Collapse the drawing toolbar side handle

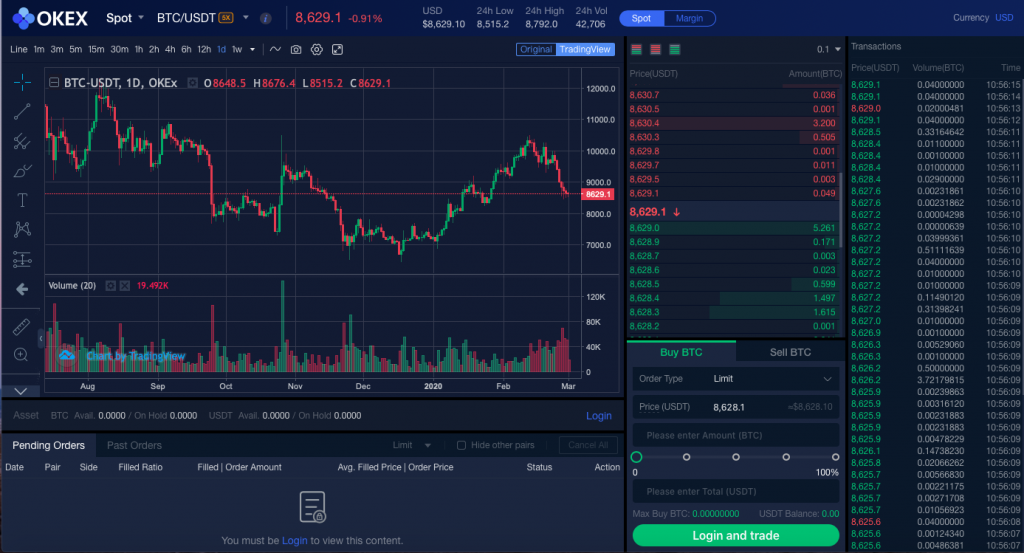point(40,338)
